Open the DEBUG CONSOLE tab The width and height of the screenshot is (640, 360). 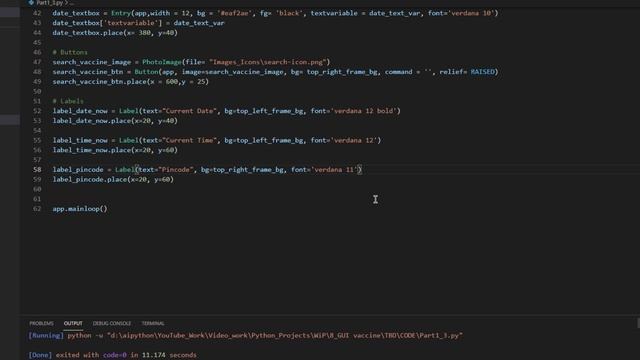pos(112,323)
